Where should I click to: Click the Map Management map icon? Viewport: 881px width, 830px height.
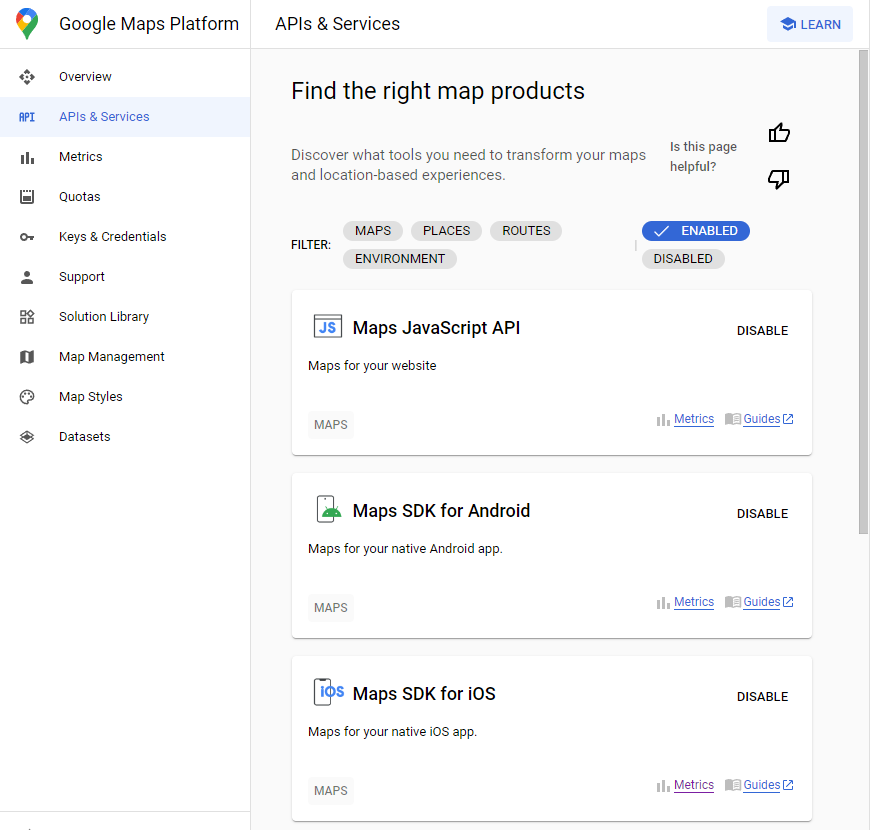[27, 357]
